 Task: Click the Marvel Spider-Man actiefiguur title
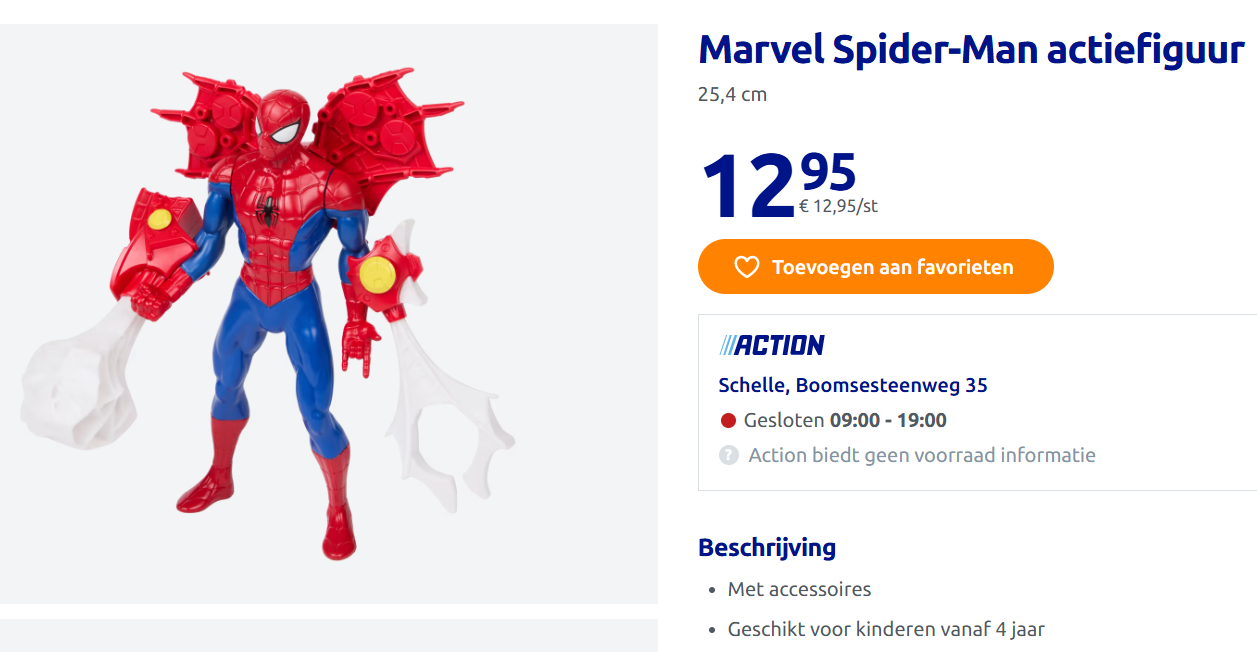(x=971, y=48)
